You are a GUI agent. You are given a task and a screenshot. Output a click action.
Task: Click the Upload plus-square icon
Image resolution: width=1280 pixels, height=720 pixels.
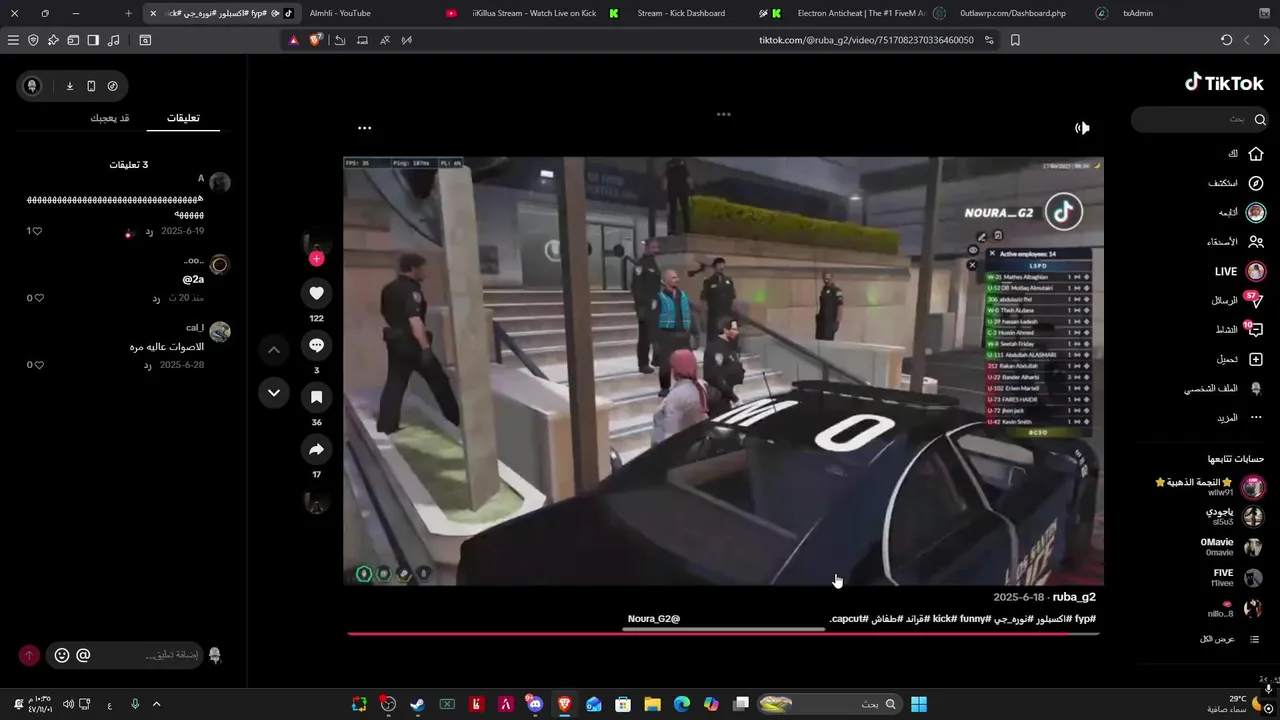[1256, 359]
